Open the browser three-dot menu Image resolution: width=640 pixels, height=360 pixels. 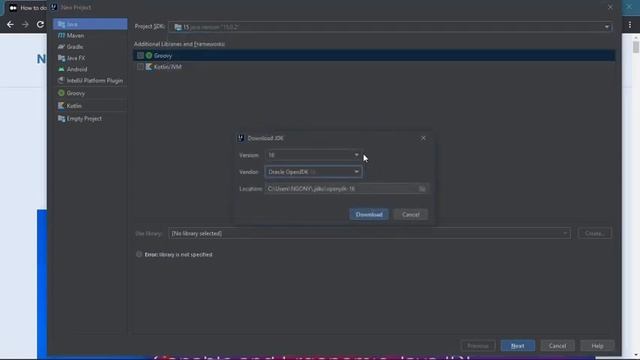(x=630, y=25)
